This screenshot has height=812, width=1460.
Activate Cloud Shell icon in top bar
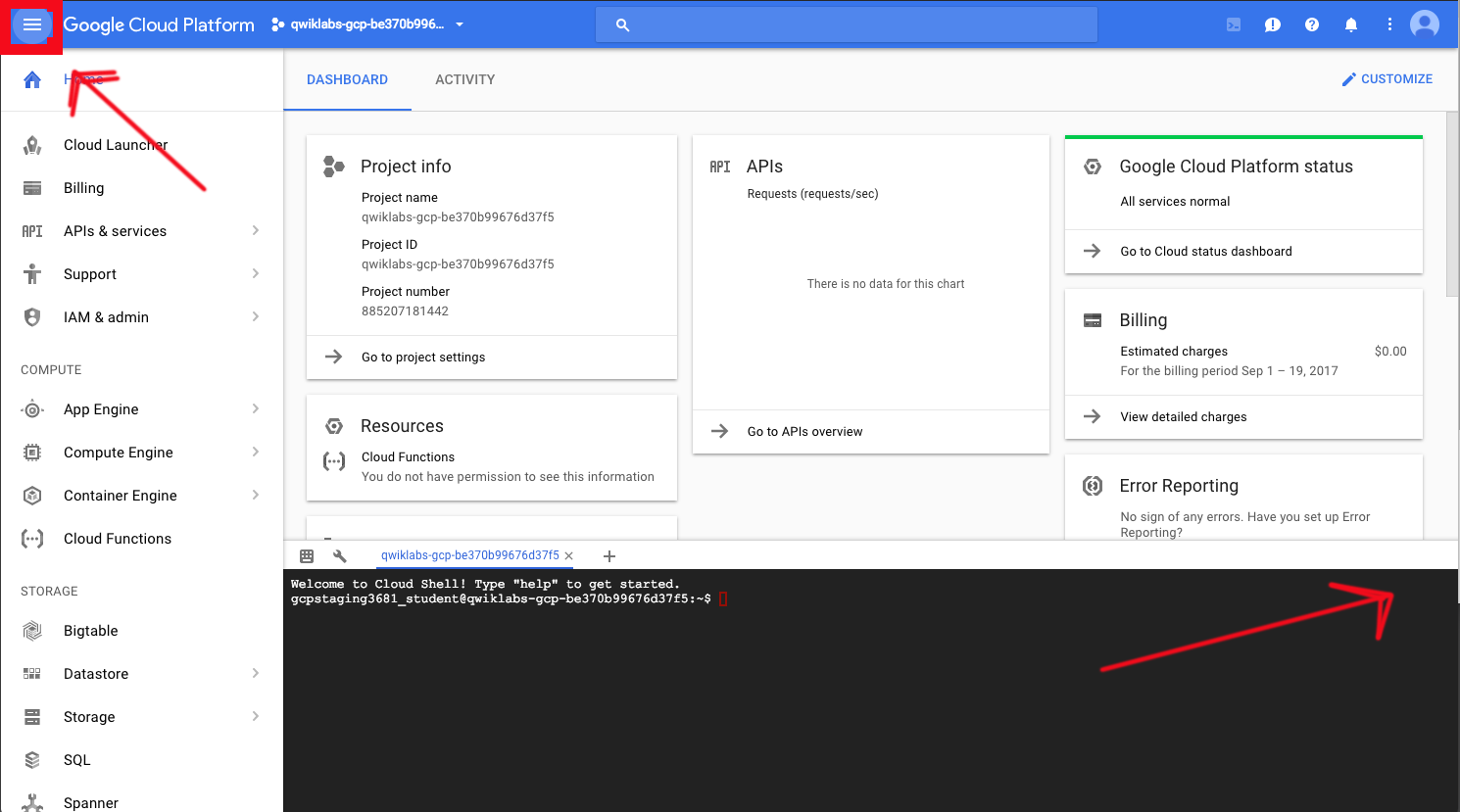[x=1234, y=25]
